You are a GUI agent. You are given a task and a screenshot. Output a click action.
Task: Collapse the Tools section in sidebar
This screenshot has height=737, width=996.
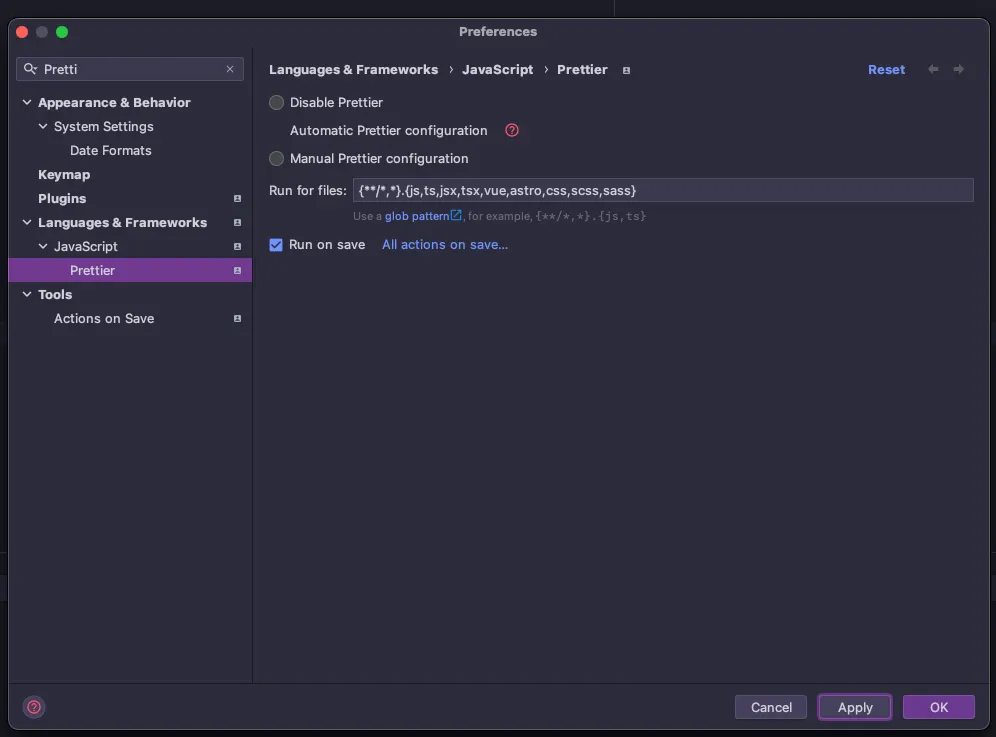tap(27, 294)
